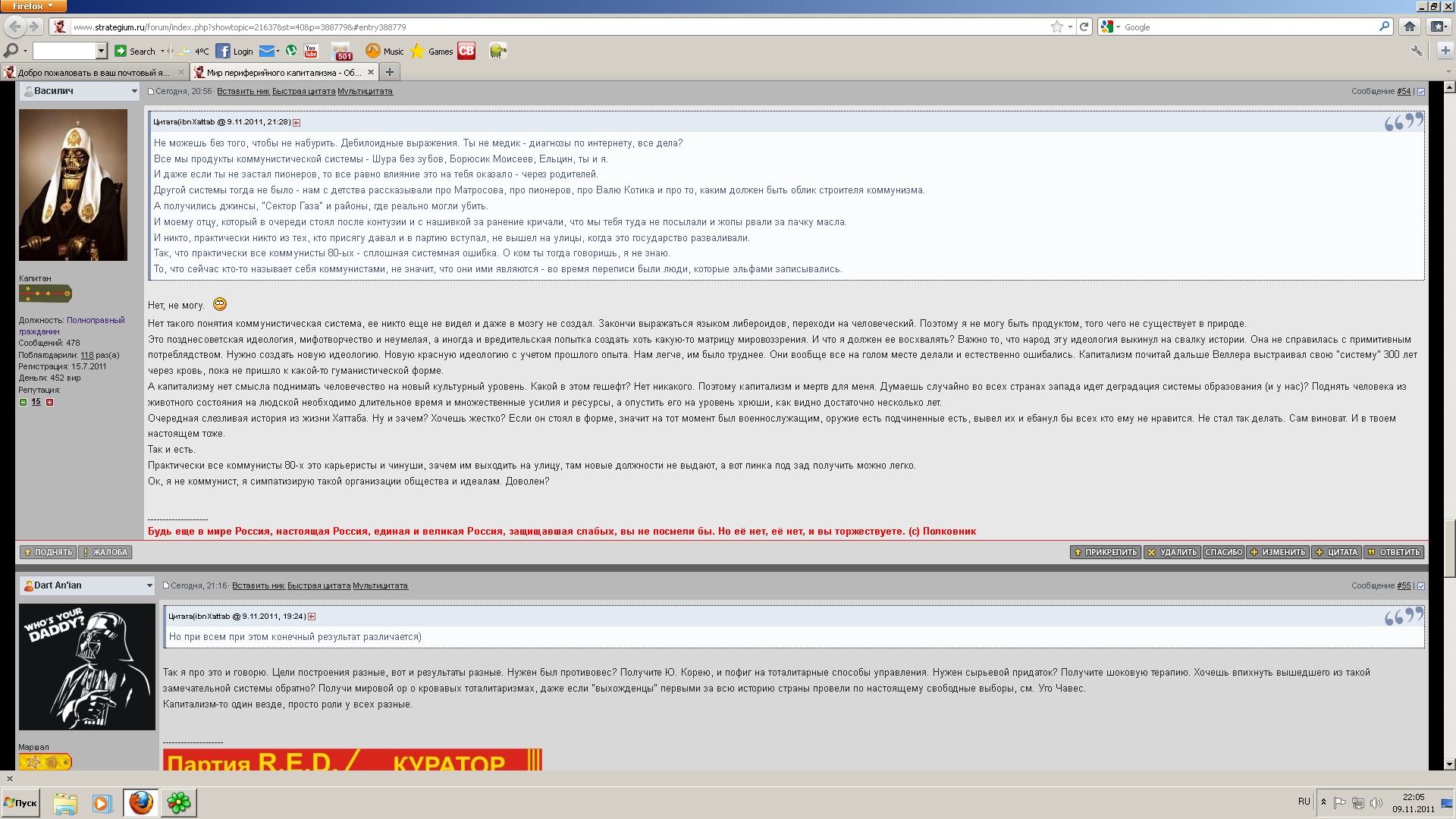Tick the checkbox next to message #55

pyautogui.click(x=1421, y=586)
